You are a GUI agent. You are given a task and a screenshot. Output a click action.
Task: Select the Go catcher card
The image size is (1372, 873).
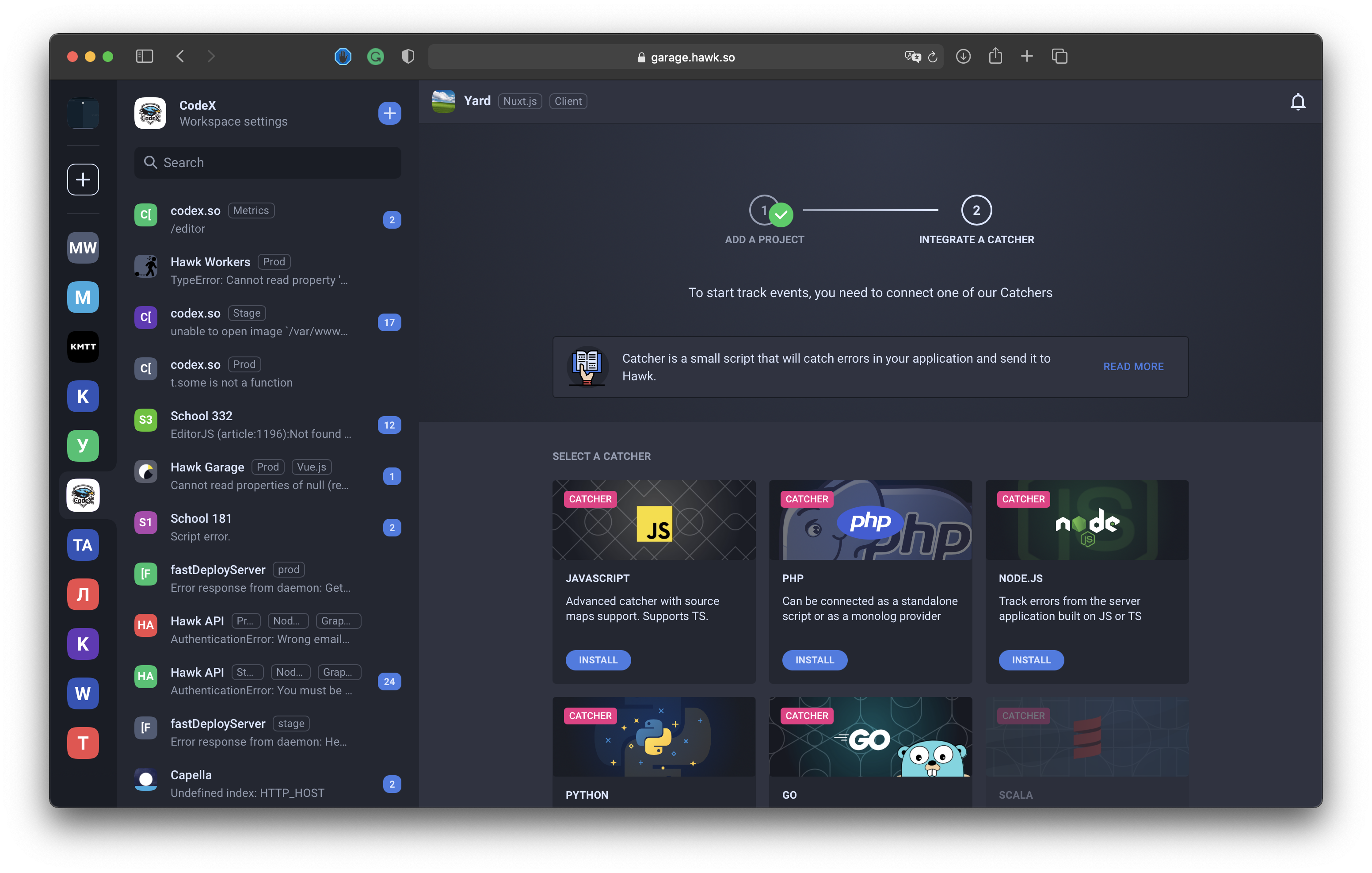(870, 751)
